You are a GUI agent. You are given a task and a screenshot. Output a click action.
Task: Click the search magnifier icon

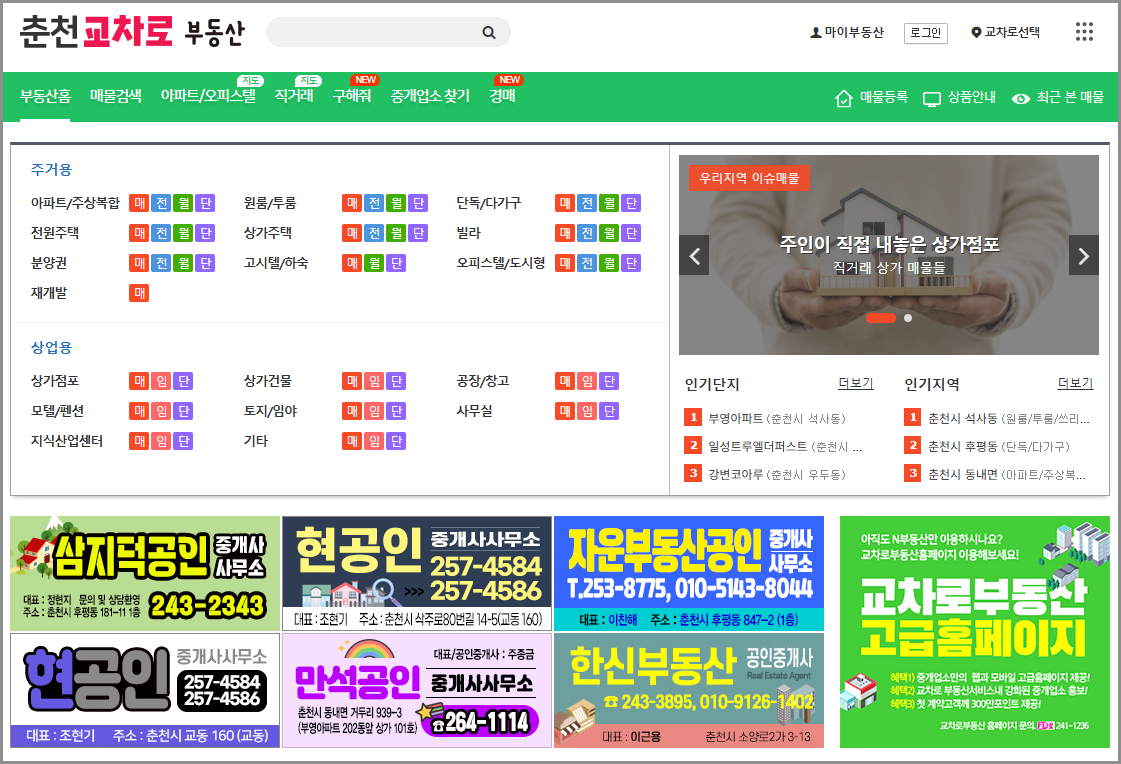489,32
